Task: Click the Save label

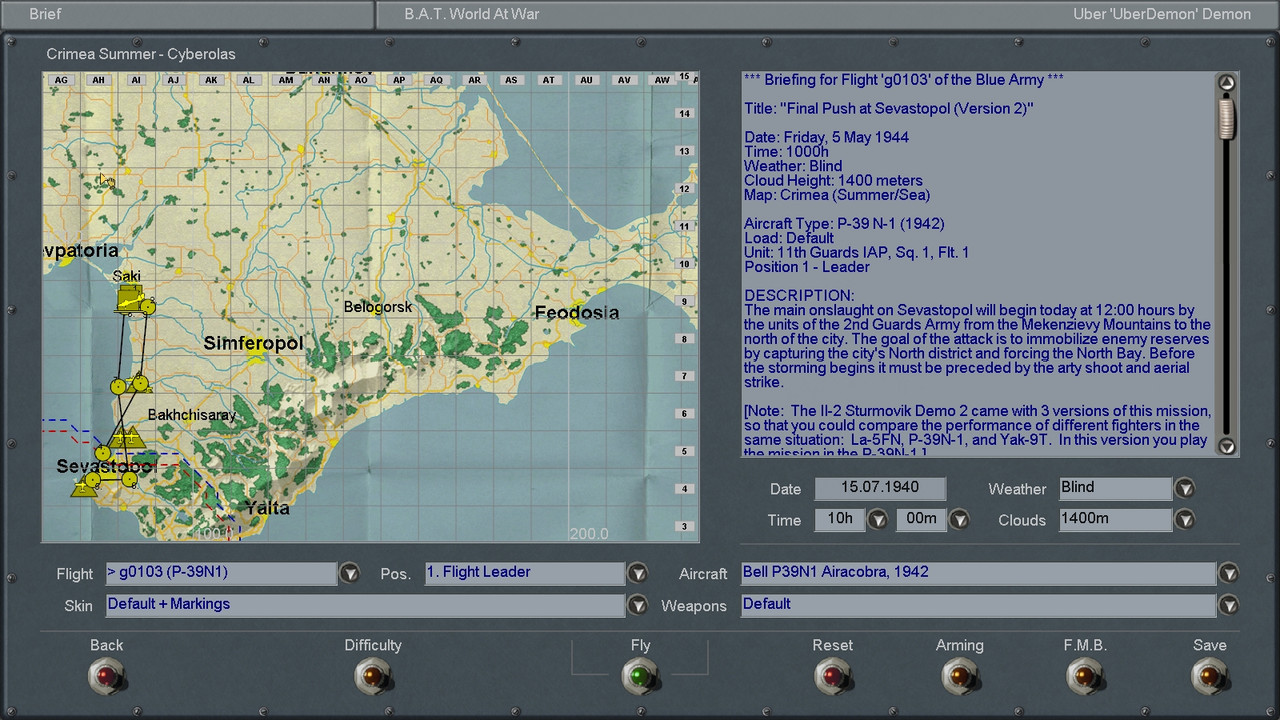Action: coord(1209,645)
